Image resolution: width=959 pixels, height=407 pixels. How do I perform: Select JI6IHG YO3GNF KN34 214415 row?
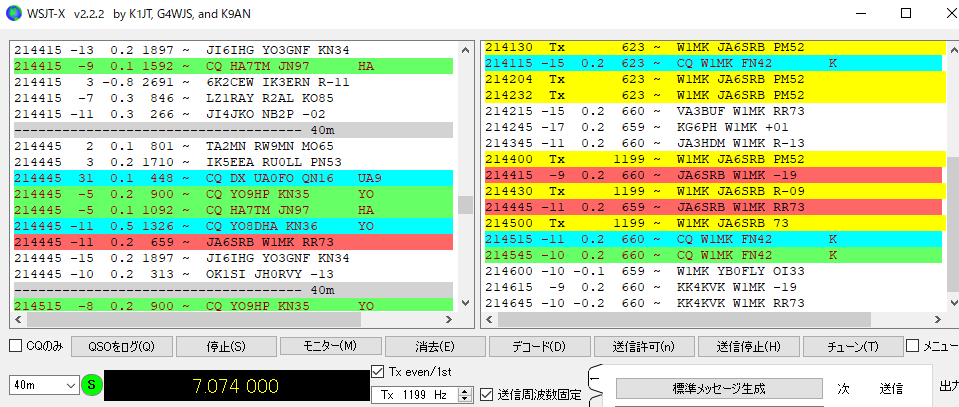233,50
